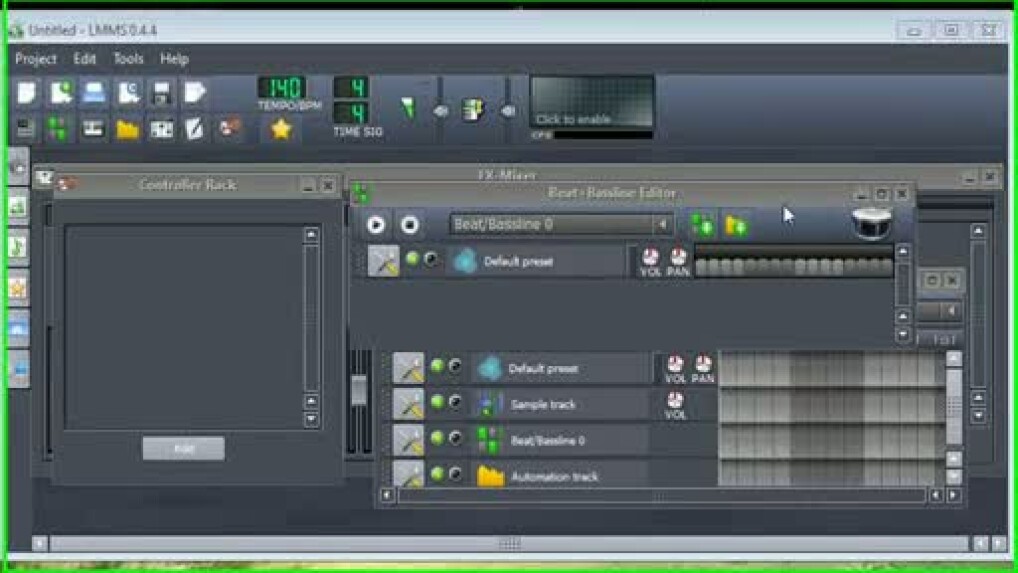Open the Beat/Bassline 0 dropdown selector
This screenshot has width=1018, height=573.
tap(661, 225)
